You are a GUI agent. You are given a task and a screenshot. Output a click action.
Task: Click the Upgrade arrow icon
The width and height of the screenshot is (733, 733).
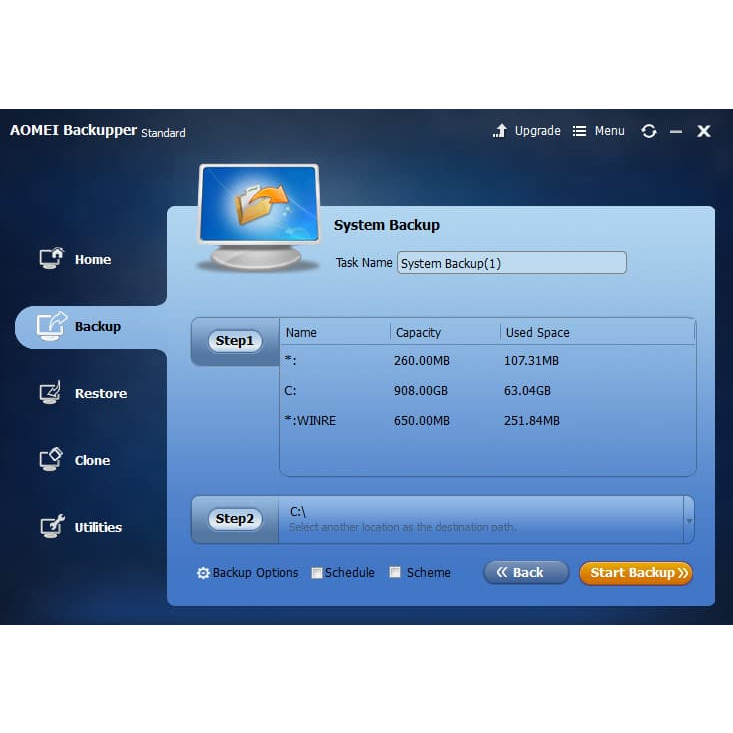point(499,131)
